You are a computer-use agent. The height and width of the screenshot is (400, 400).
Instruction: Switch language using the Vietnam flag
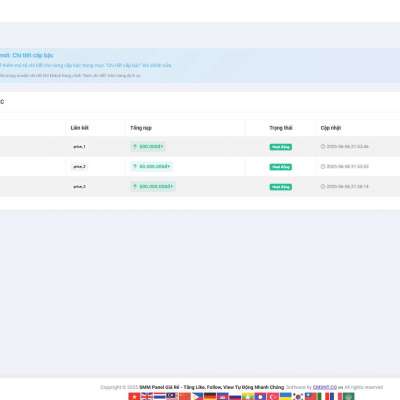(134, 396)
